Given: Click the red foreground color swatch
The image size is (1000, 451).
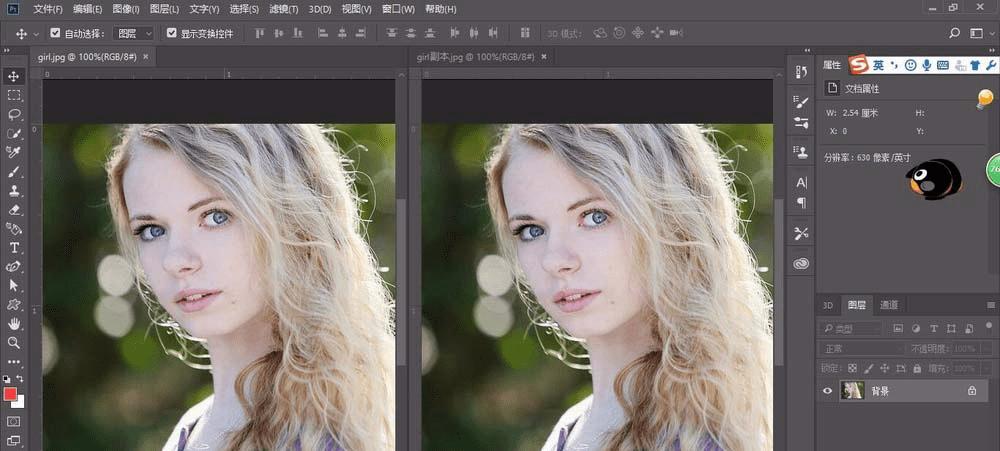Looking at the screenshot, I should pos(11,394).
